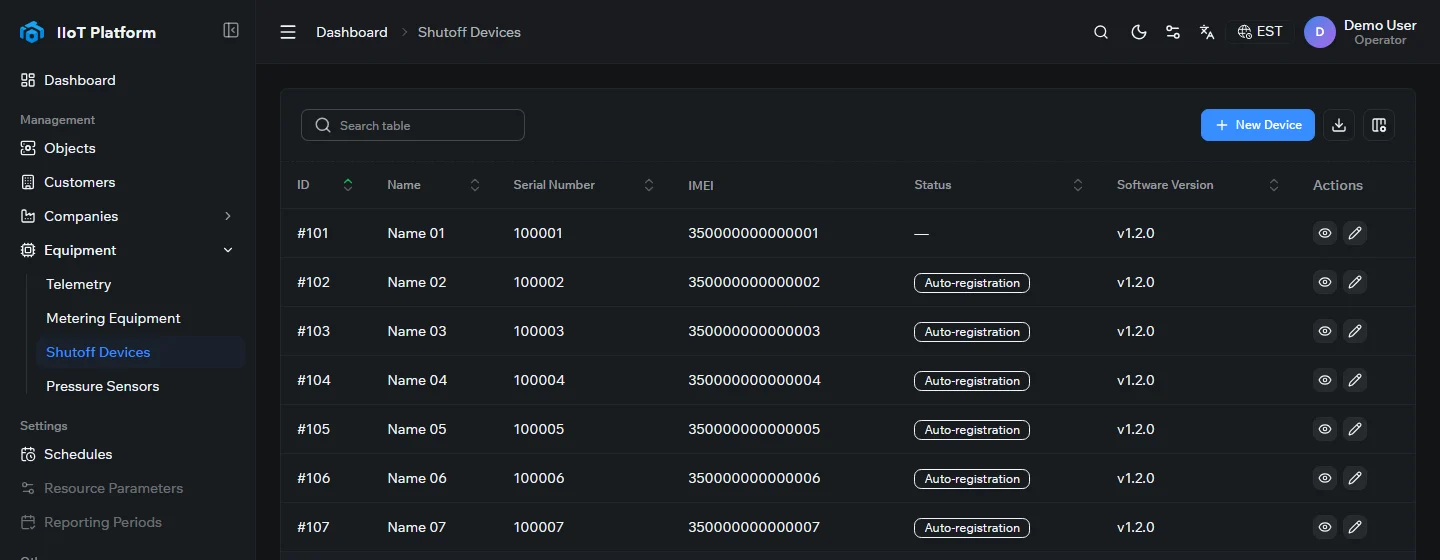Open the language translate icon
Screen dimensions: 1440x560
pyautogui.click(x=1207, y=32)
